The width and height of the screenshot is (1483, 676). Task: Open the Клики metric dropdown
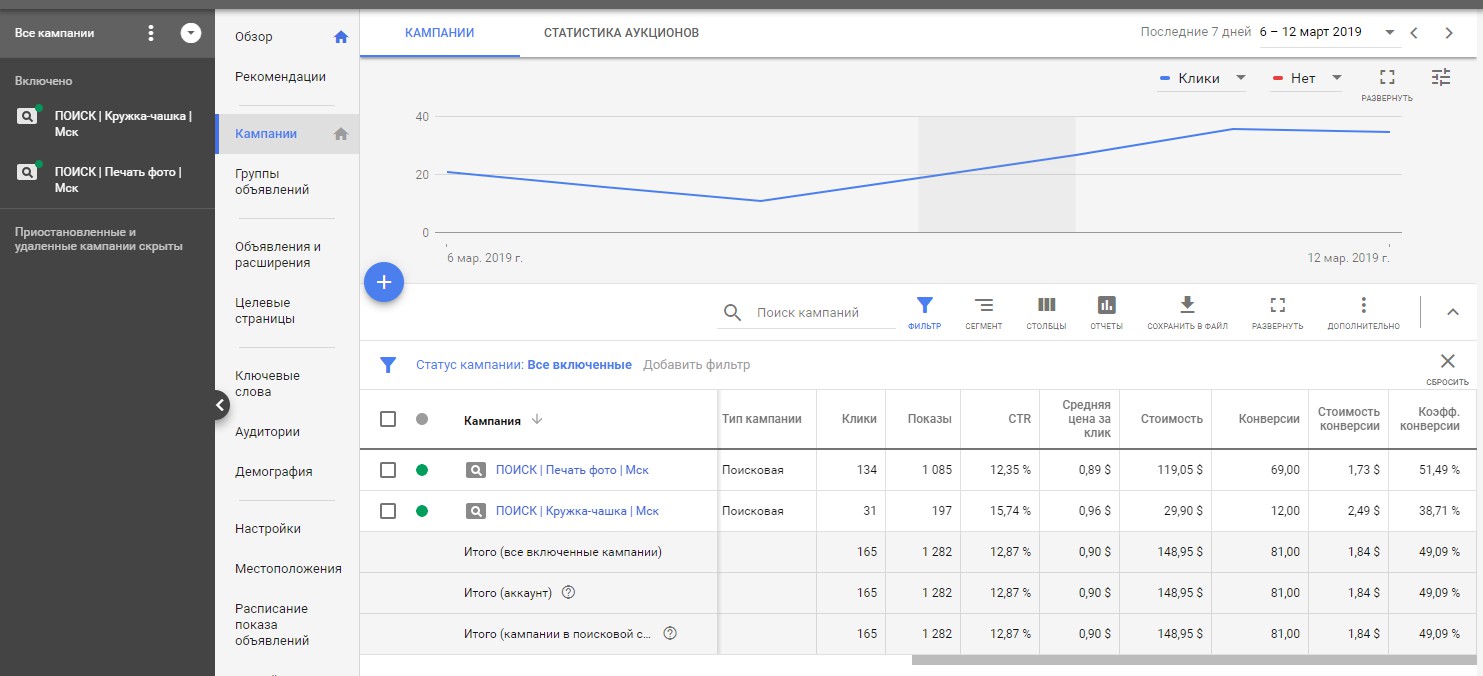[x=1202, y=78]
